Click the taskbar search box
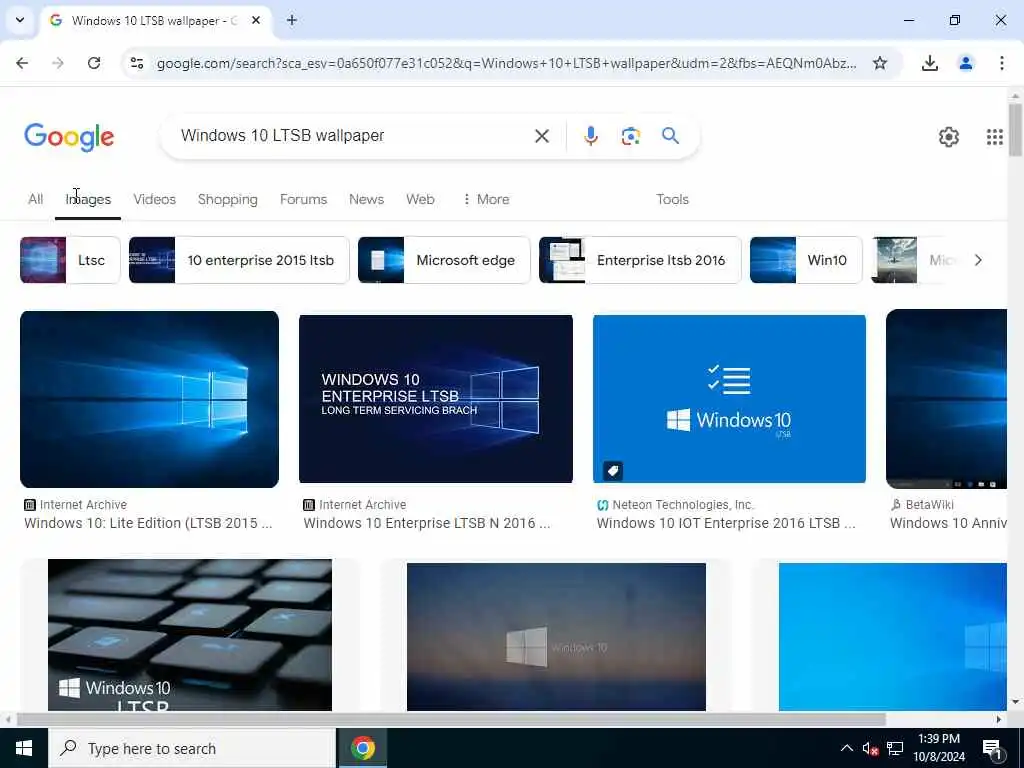The height and width of the screenshot is (768, 1024). point(192,748)
